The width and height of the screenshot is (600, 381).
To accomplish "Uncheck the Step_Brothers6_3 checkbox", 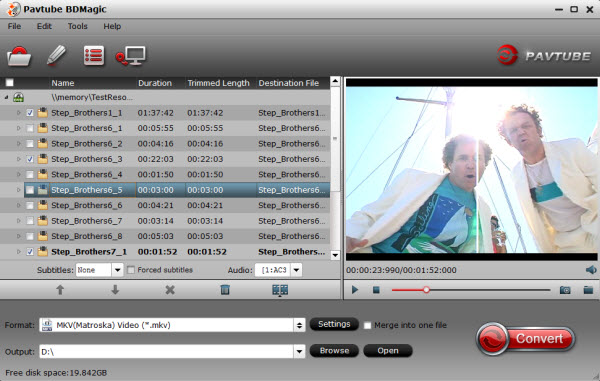I will click(30, 159).
